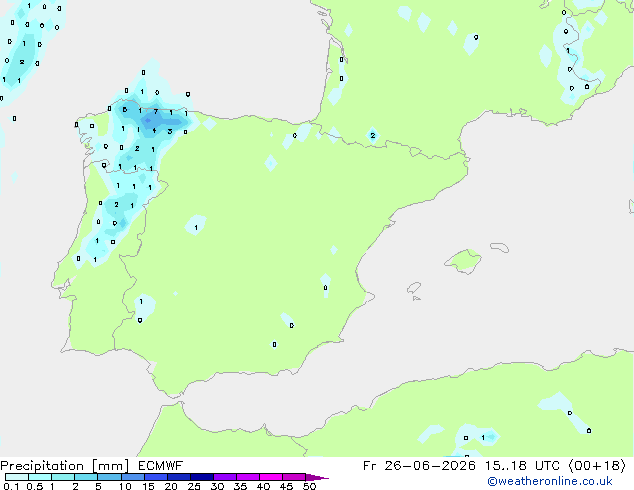Click the '7' precipitation value in Galicia
634x490 pixels.
click(156, 112)
